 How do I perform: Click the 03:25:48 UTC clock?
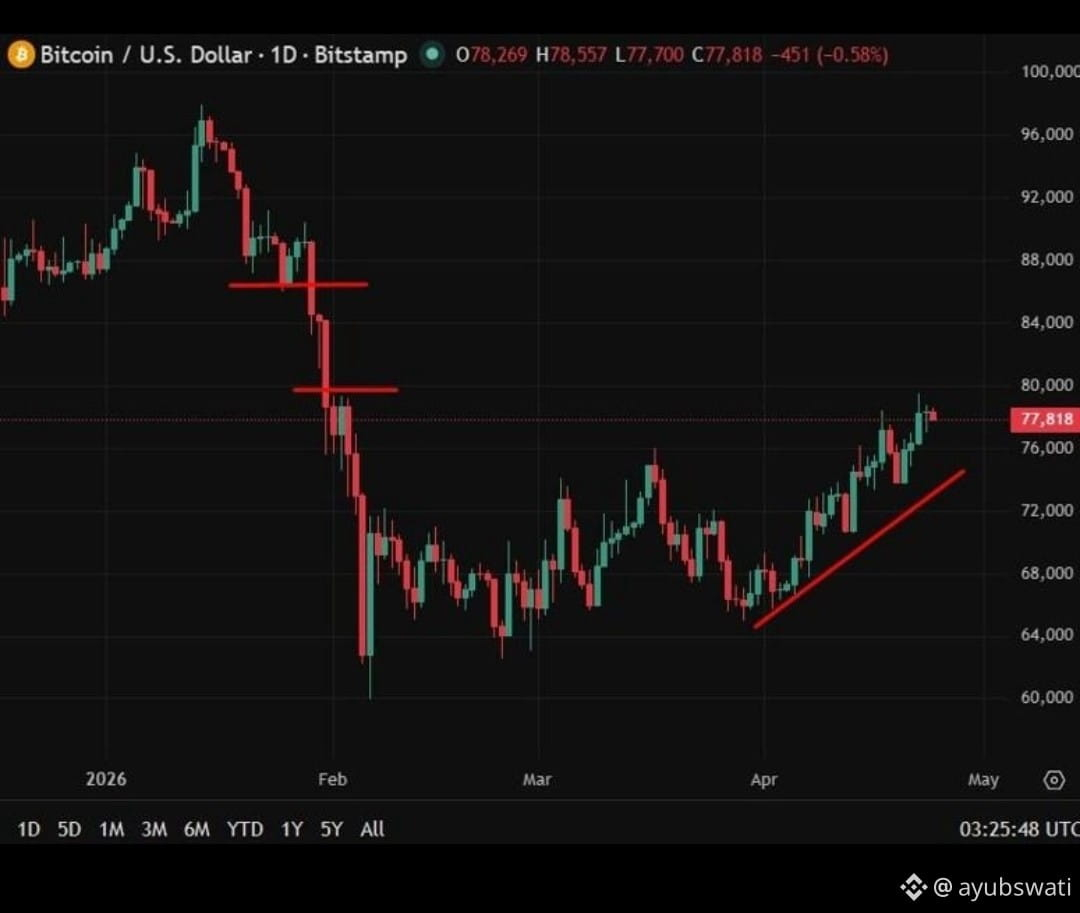click(1019, 829)
